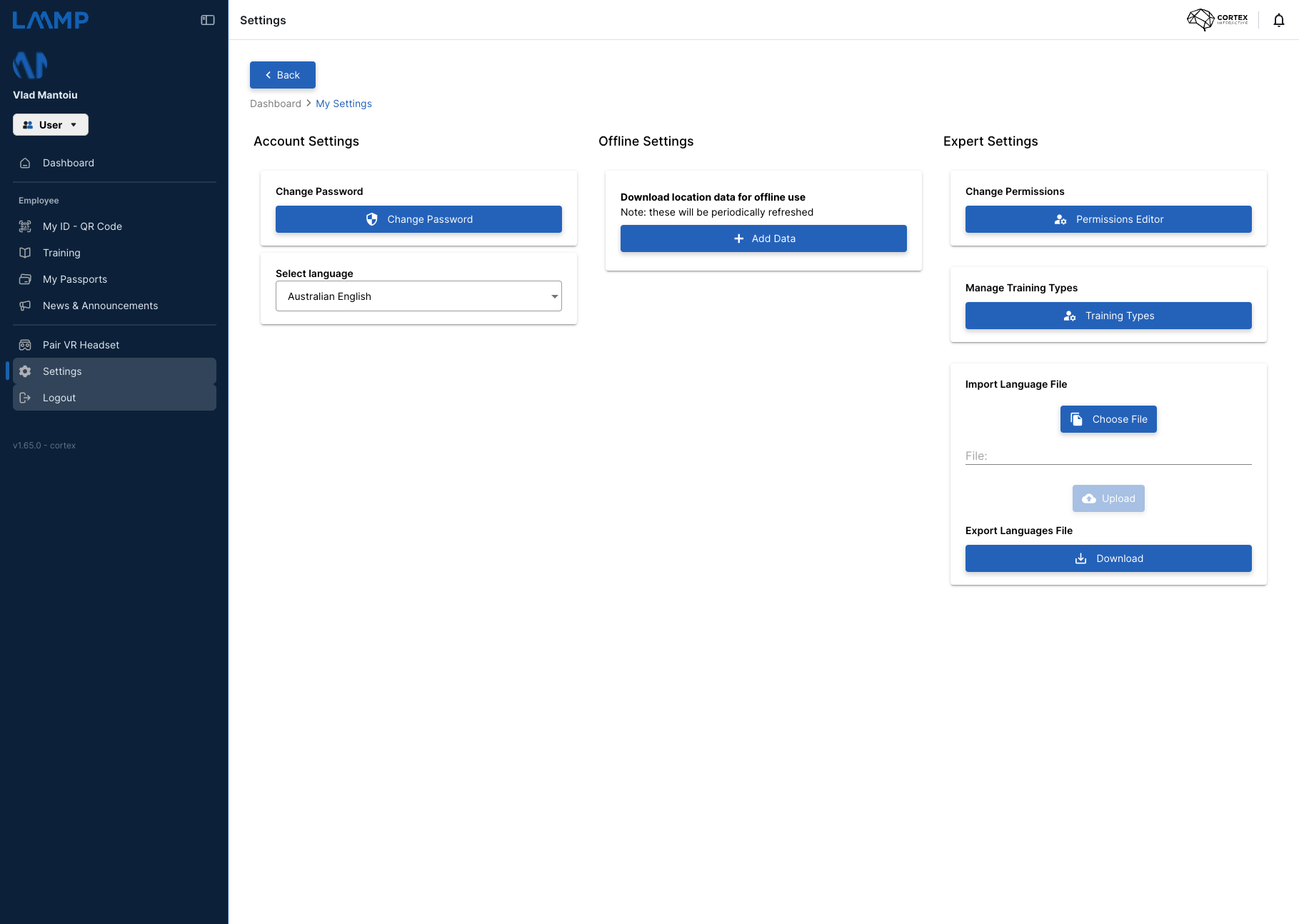
Task: Click the Change Password button
Action: [x=418, y=219]
